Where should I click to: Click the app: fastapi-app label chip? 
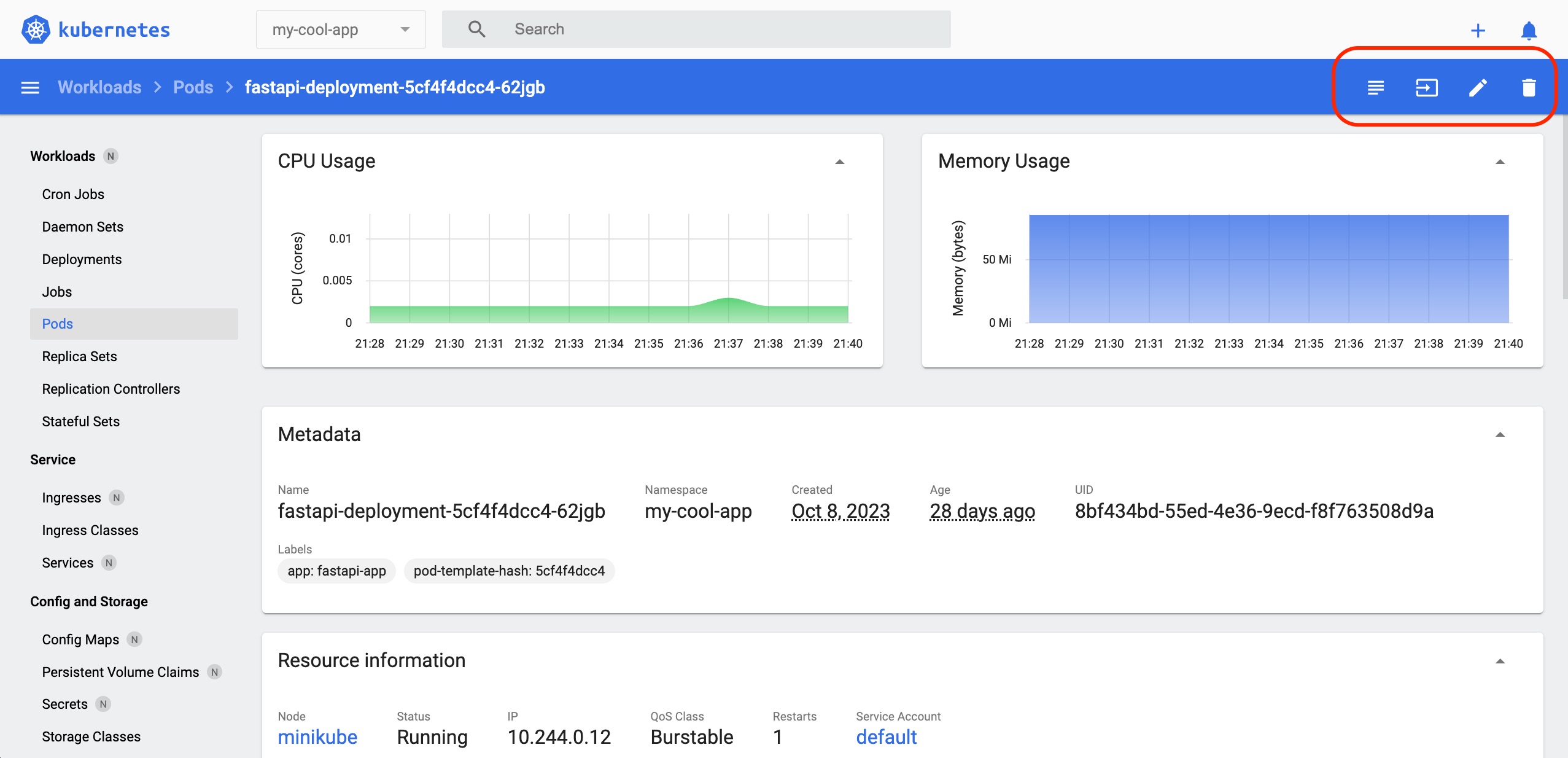tap(336, 571)
